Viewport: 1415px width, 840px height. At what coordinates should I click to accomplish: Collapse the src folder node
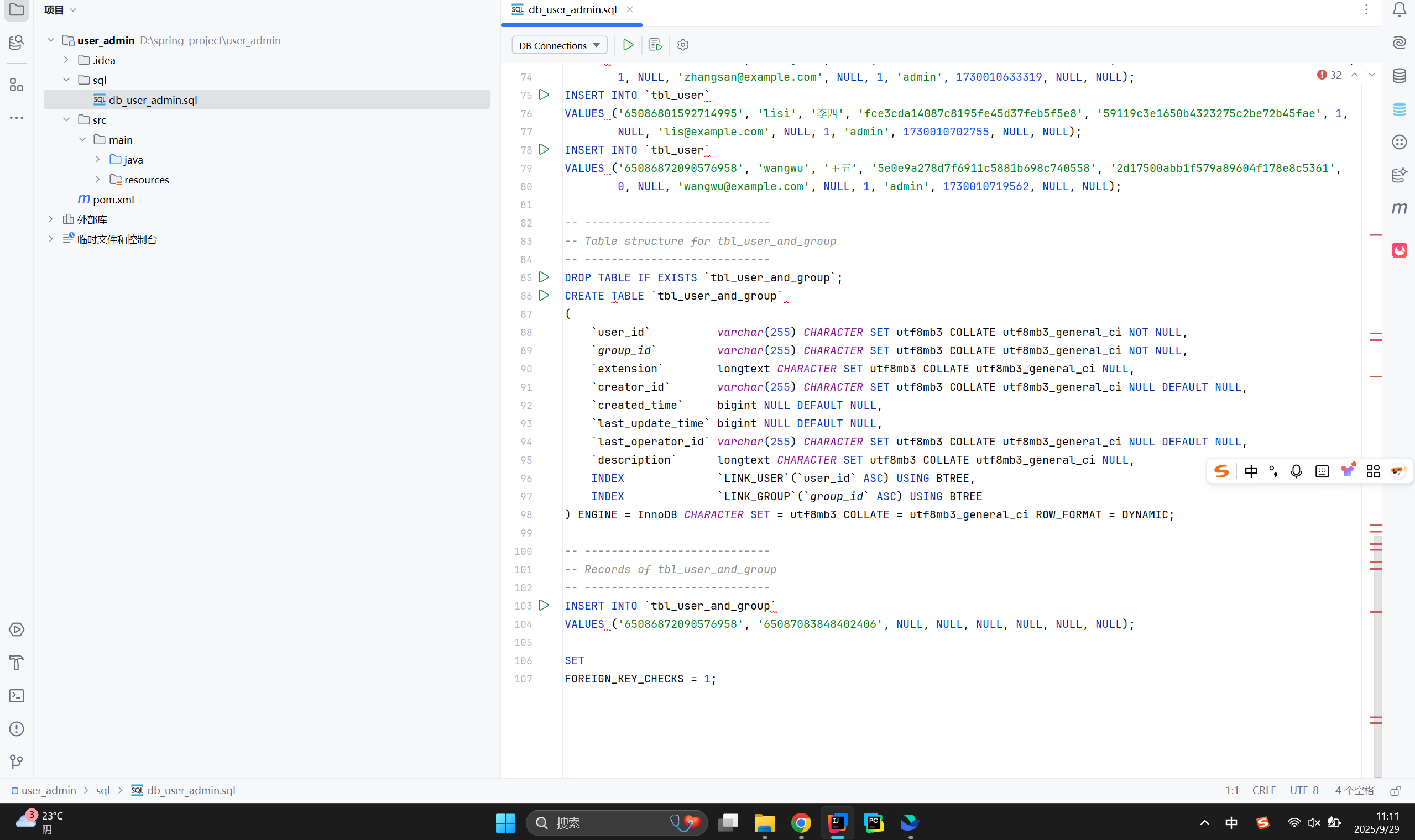tap(66, 120)
